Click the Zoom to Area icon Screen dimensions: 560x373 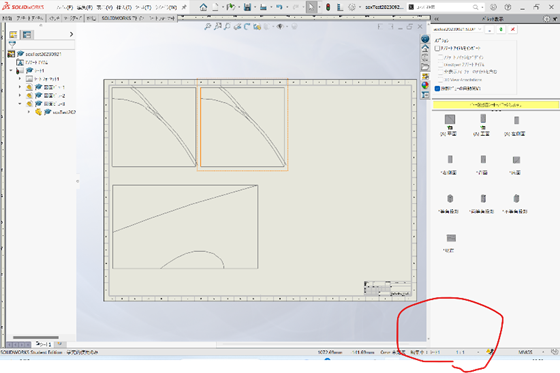click(218, 26)
